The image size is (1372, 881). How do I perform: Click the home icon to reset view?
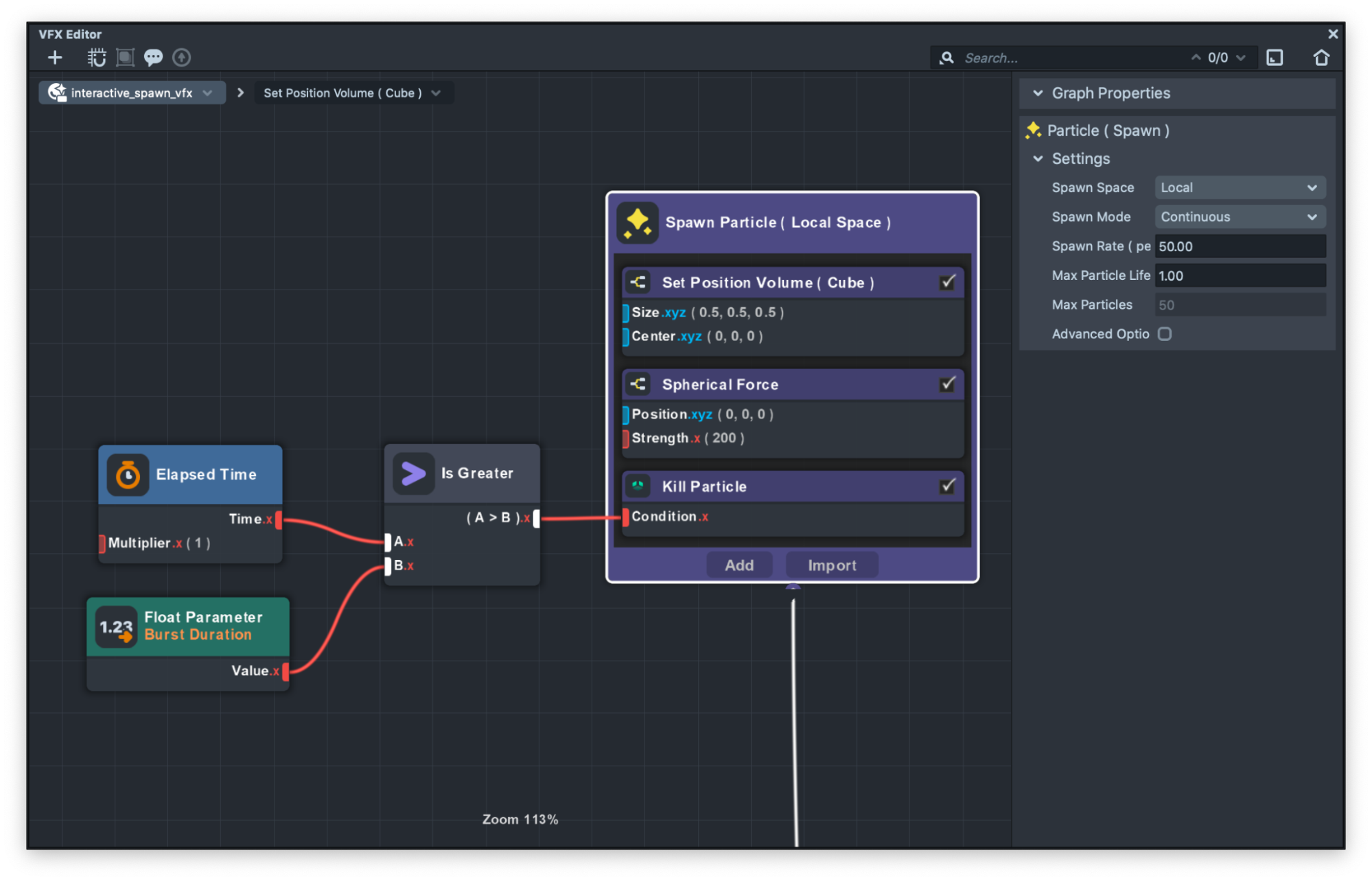coord(1321,58)
